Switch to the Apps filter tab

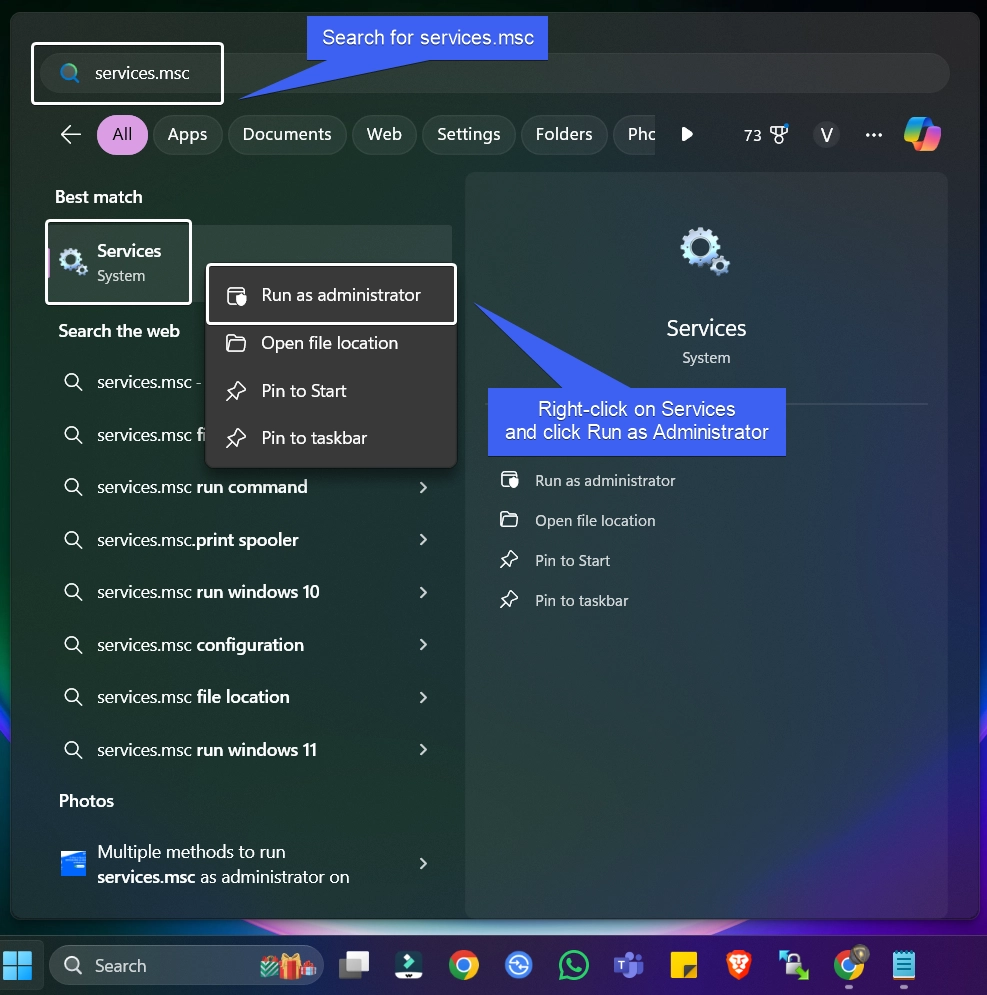pos(187,134)
